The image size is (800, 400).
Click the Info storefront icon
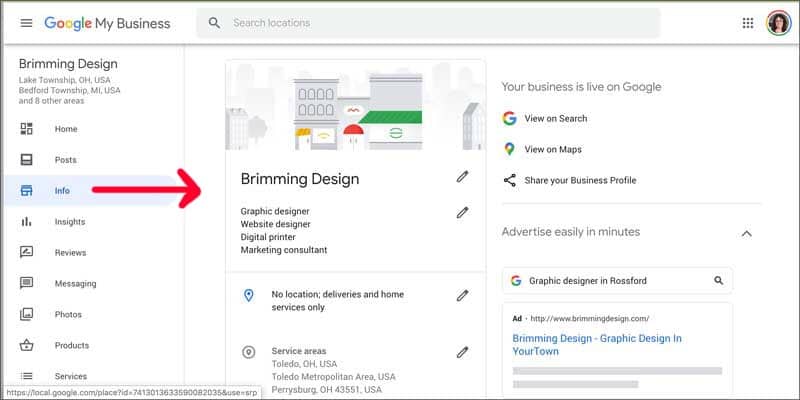pos(26,191)
